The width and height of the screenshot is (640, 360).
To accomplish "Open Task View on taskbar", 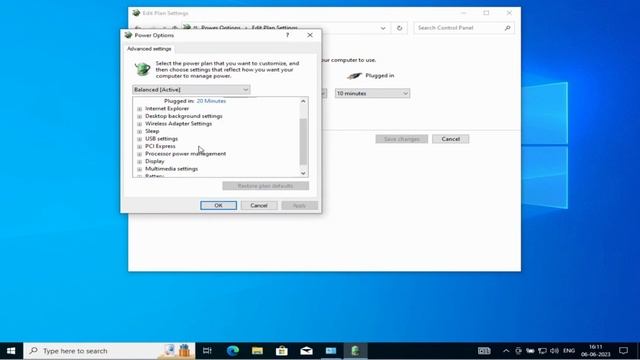I will point(207,351).
